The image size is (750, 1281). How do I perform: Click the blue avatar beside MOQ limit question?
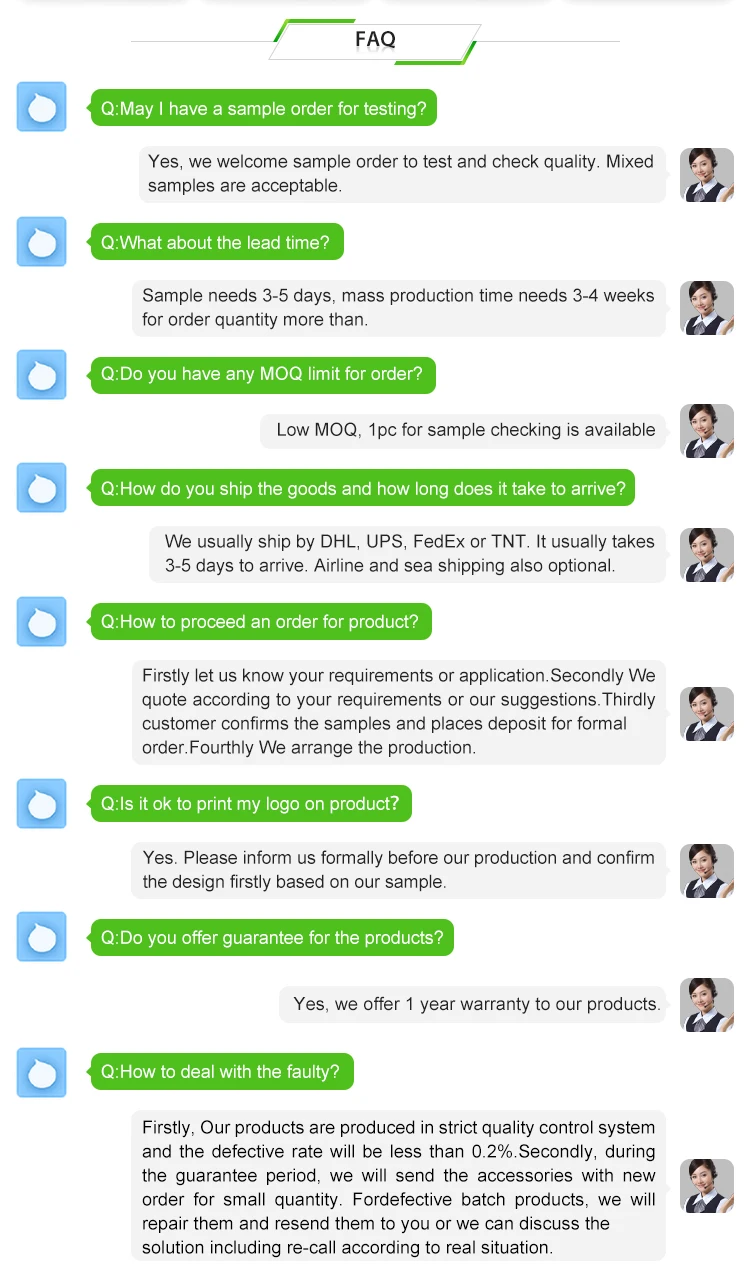coord(42,375)
